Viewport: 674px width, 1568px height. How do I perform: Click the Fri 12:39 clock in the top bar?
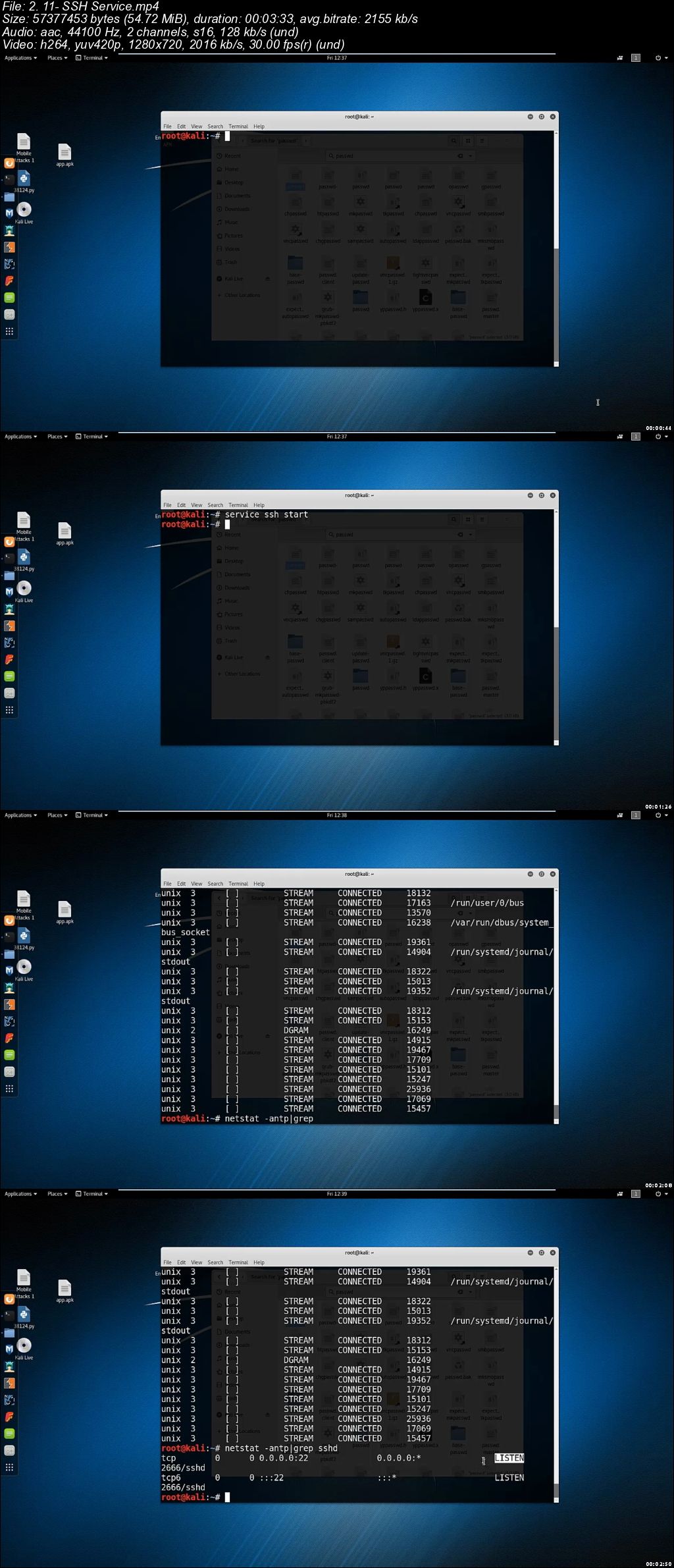[x=336, y=1194]
